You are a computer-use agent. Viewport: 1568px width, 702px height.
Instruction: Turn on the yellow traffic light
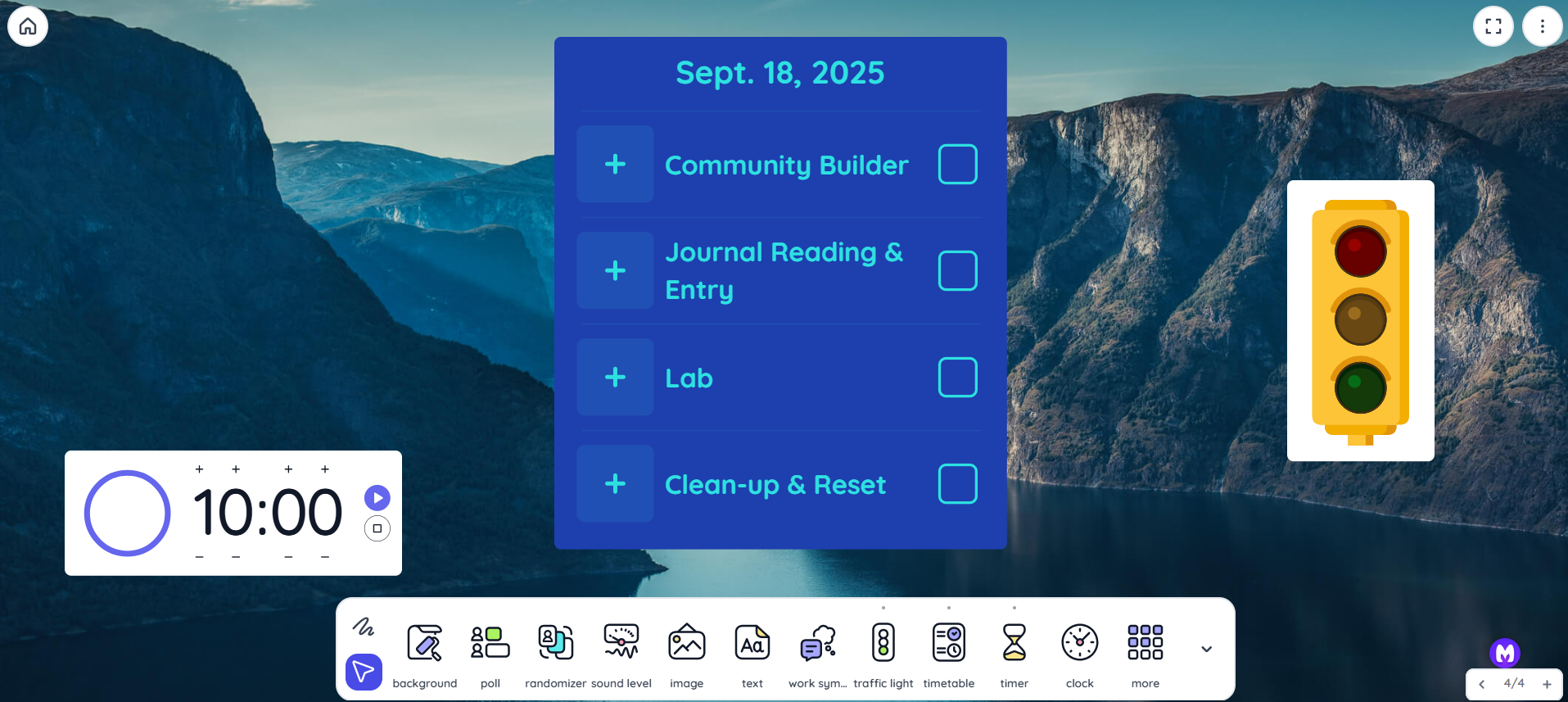tap(1361, 319)
